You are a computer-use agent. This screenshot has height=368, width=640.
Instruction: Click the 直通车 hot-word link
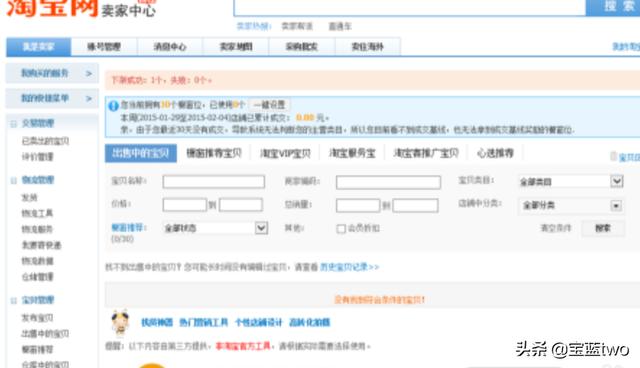340,27
